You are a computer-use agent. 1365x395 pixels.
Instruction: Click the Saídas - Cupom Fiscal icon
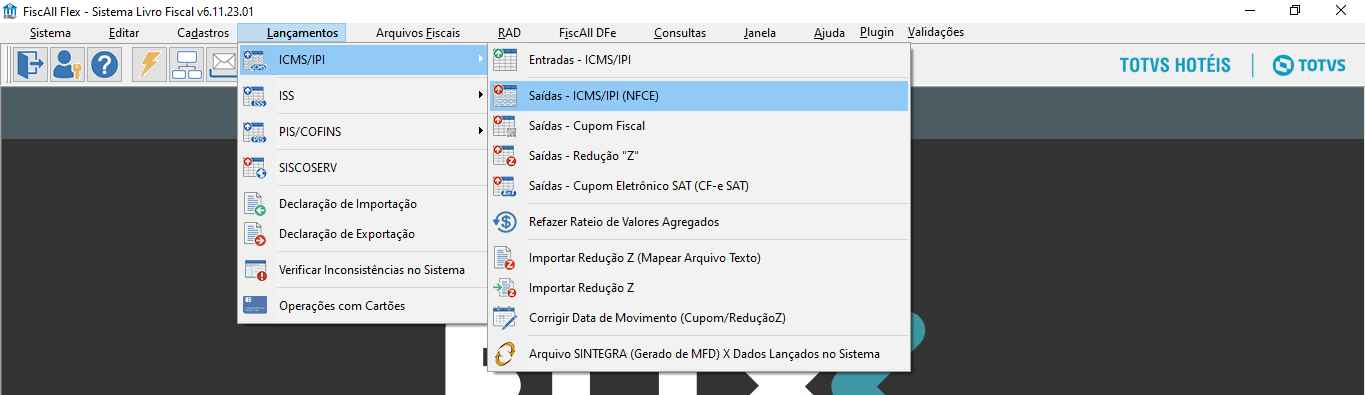[x=505, y=126]
